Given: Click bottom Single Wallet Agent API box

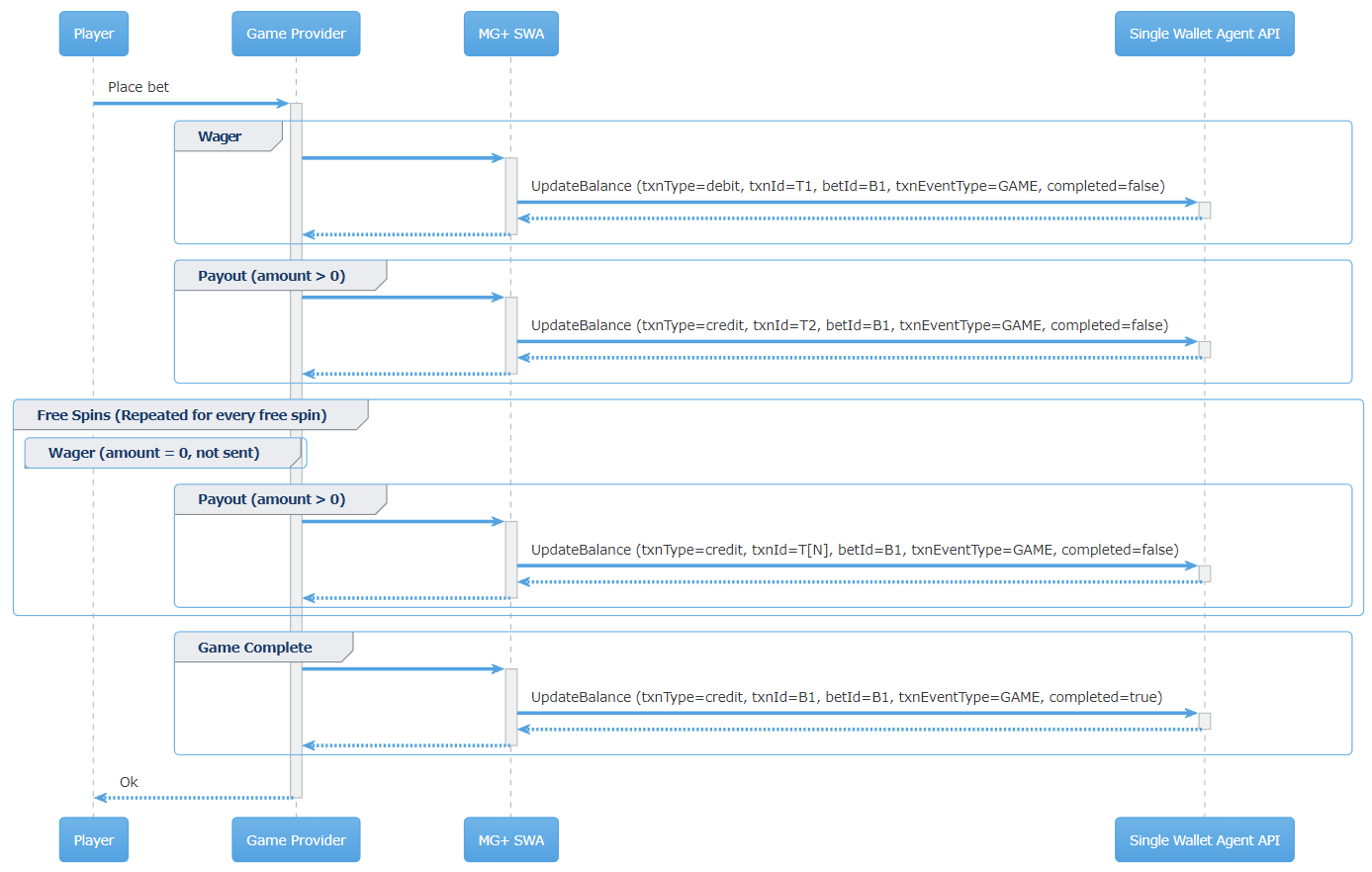Looking at the screenshot, I should coord(1204,840).
